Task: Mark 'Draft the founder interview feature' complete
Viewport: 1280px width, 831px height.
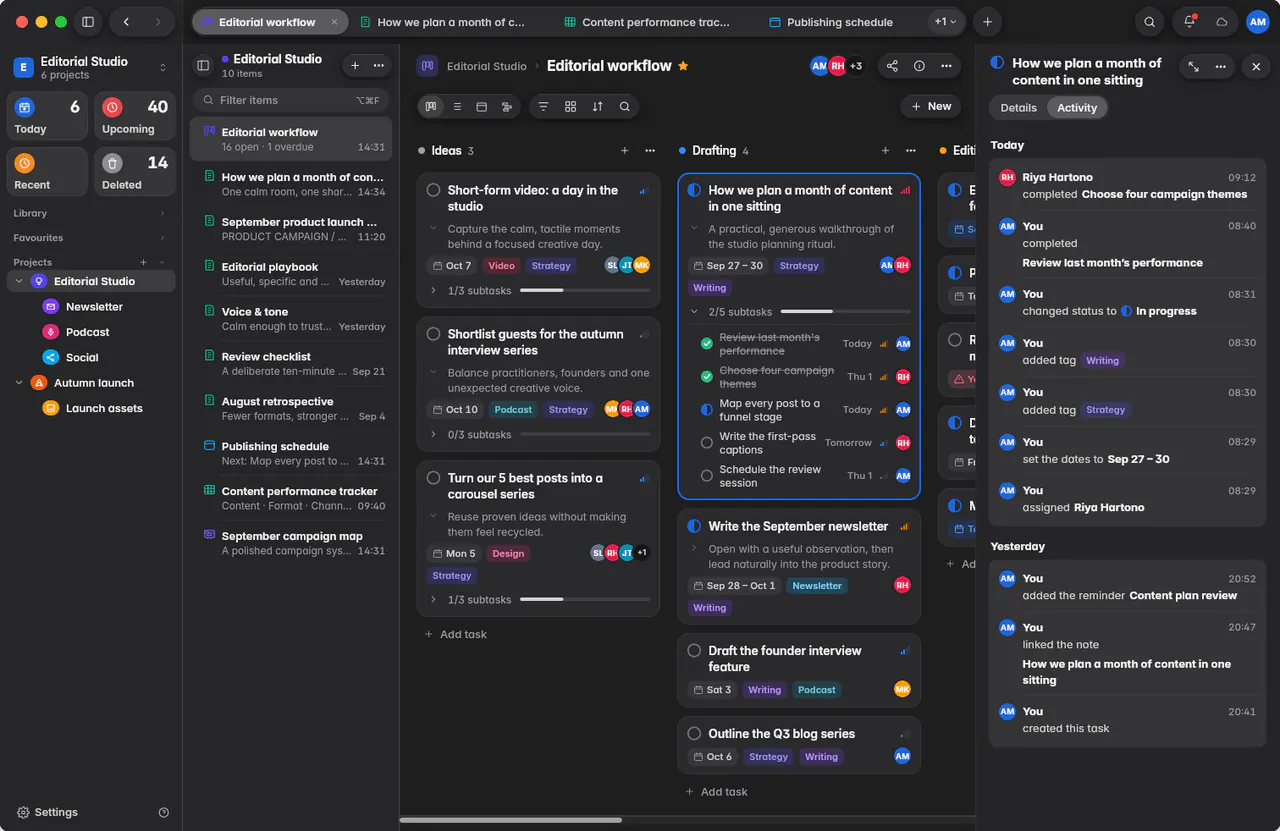Action: click(694, 650)
